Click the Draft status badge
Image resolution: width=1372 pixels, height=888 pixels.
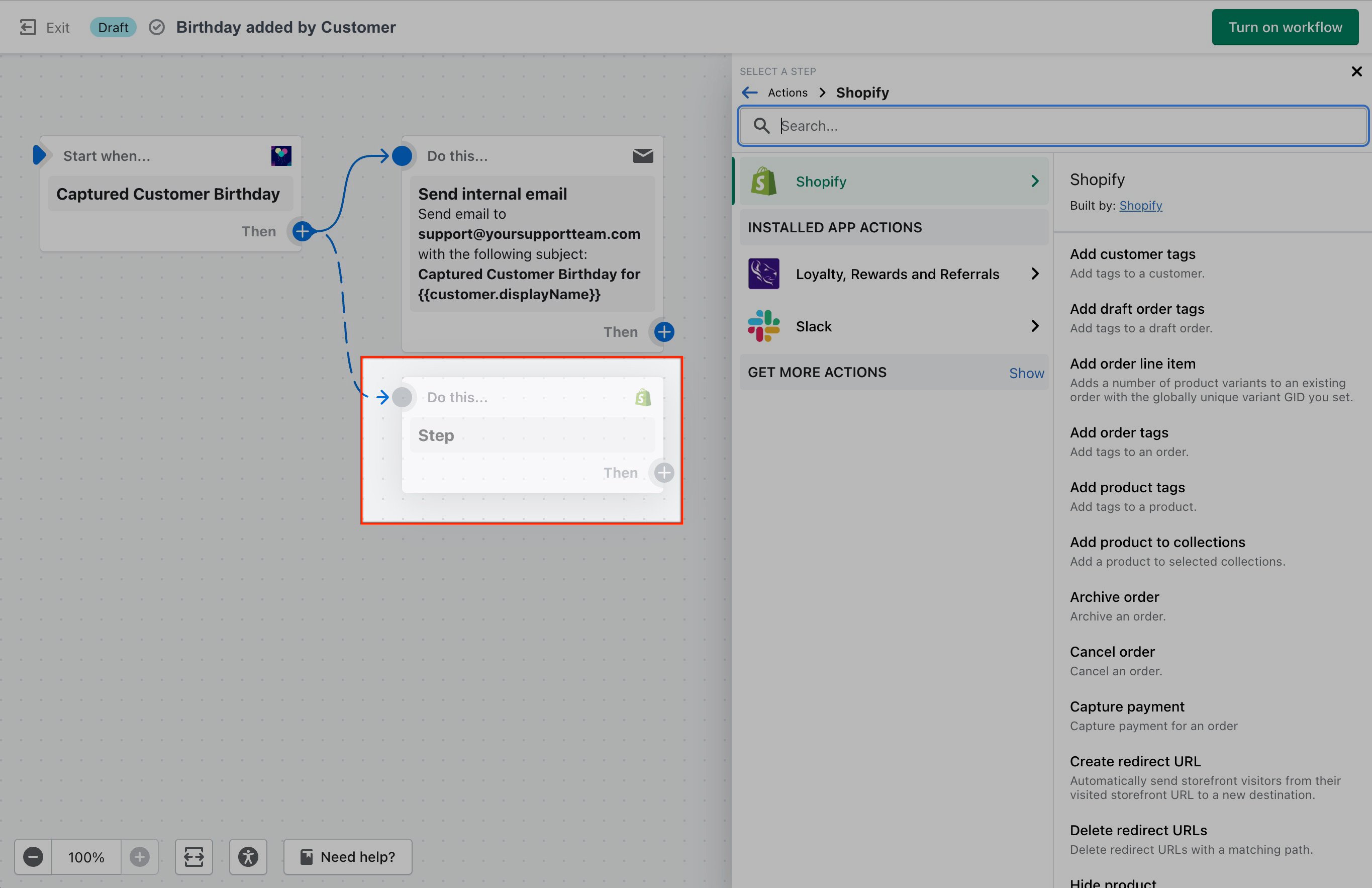pyautogui.click(x=113, y=27)
